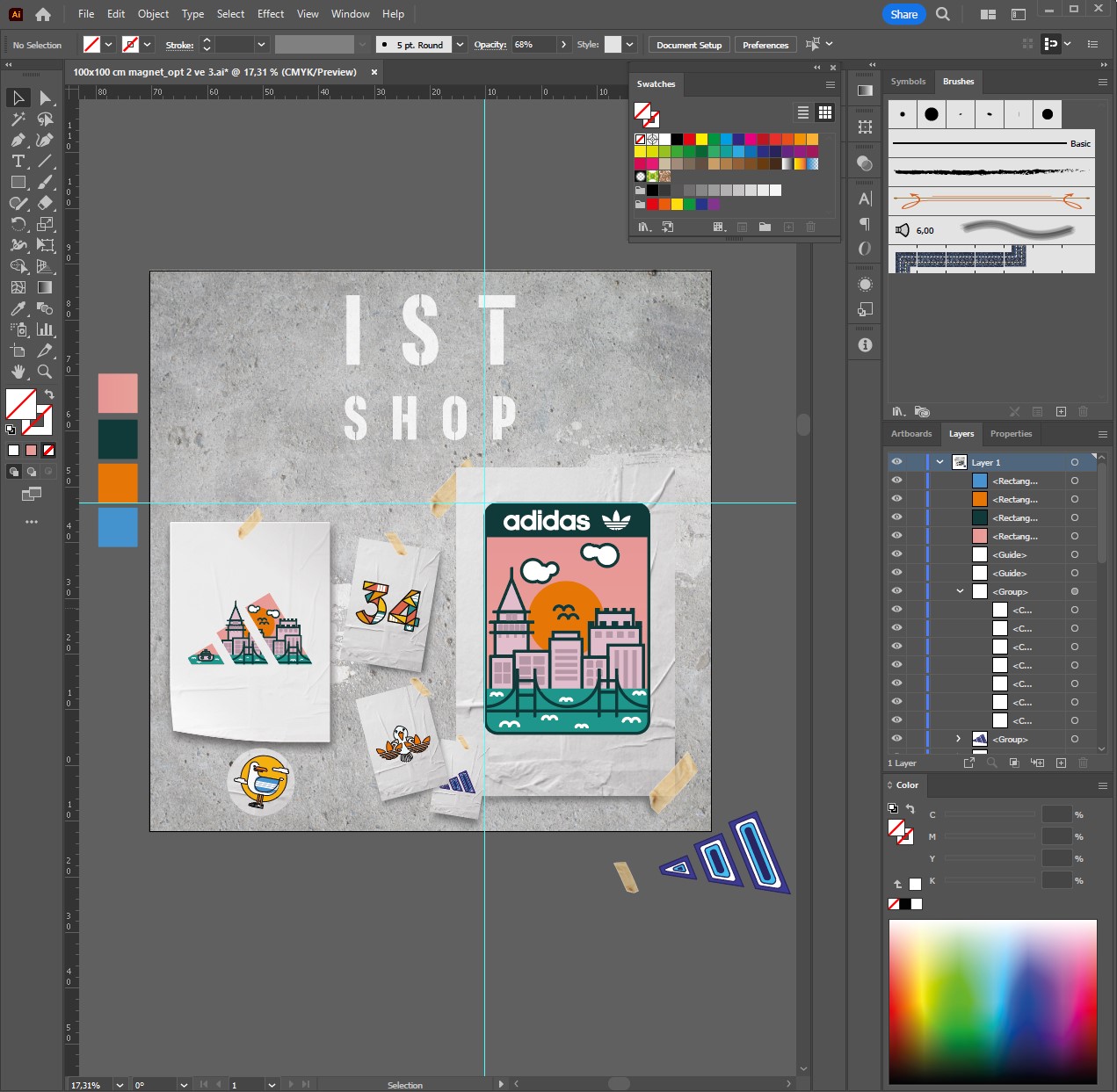
Task: Open the Effect menu
Action: click(x=271, y=14)
